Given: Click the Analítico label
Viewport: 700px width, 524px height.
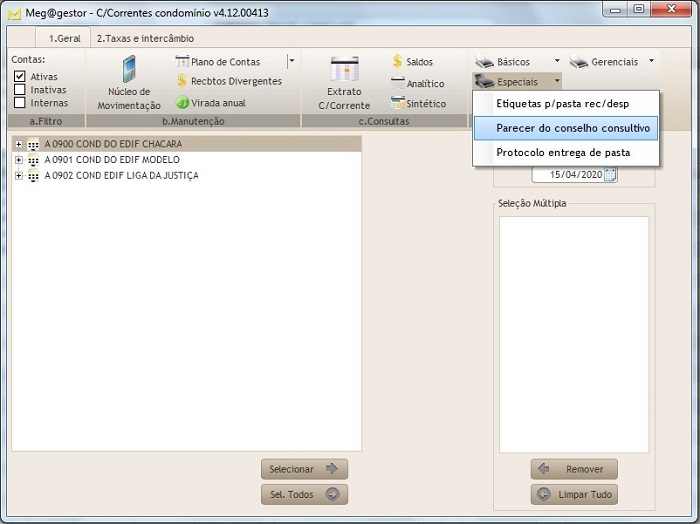Looking at the screenshot, I should click(425, 83).
